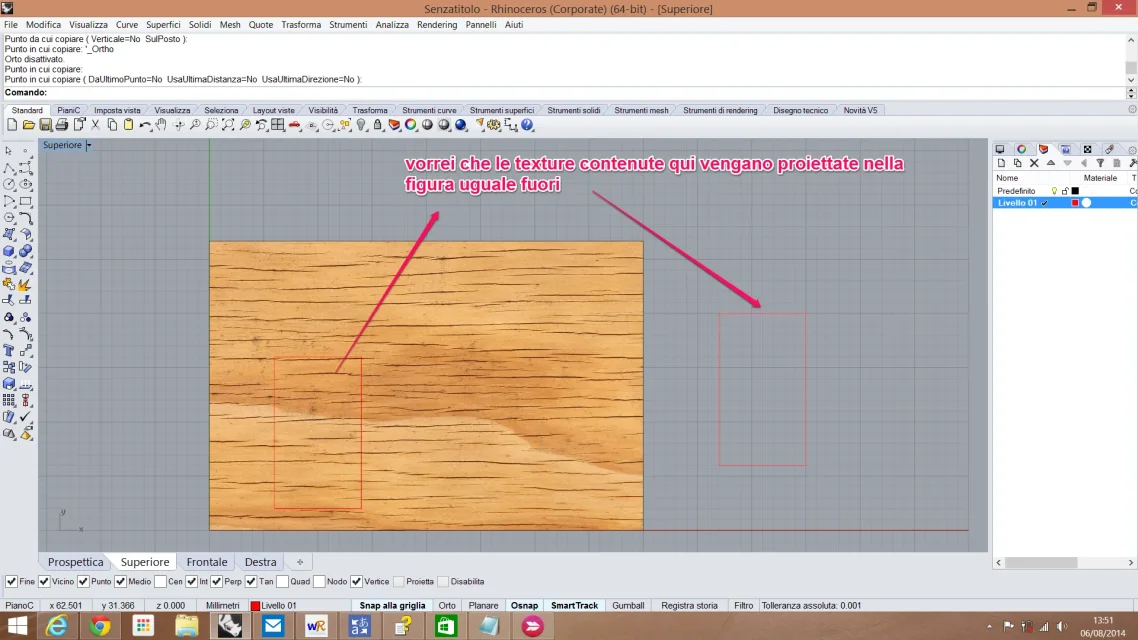1138x640 pixels.
Task: Open Help with the question mark icon
Action: [528, 125]
